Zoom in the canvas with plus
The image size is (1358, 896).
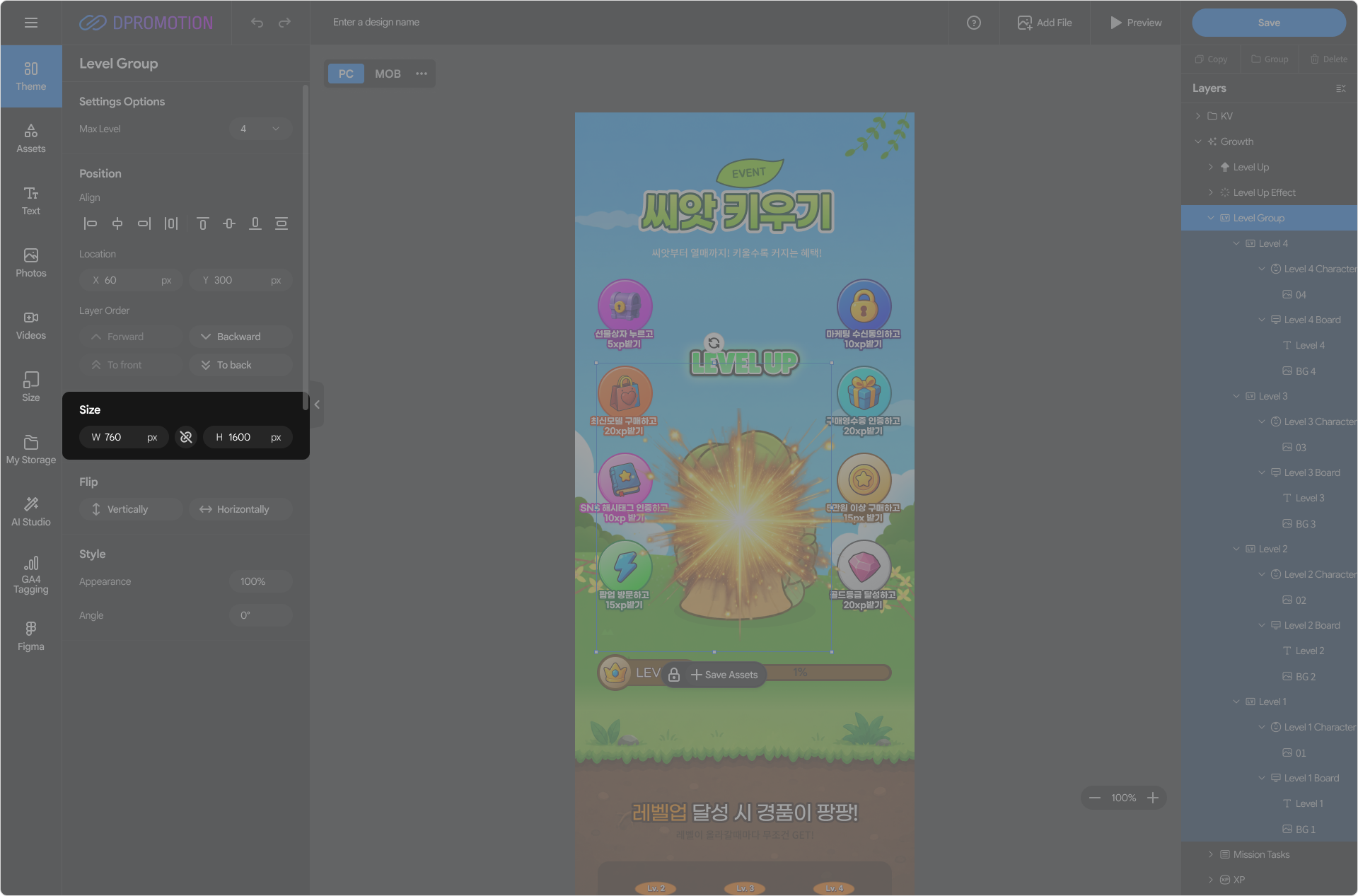click(x=1153, y=798)
